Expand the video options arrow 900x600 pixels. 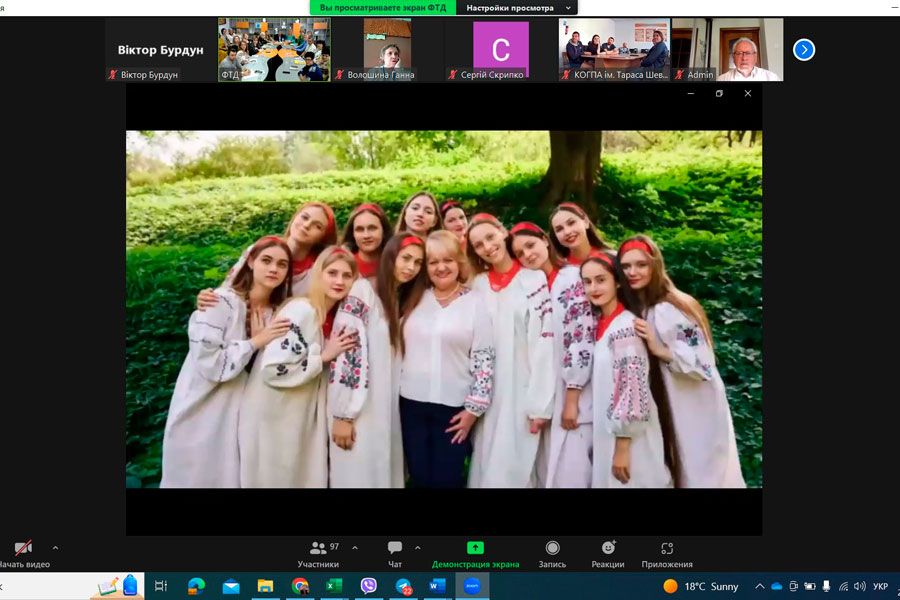point(55,548)
